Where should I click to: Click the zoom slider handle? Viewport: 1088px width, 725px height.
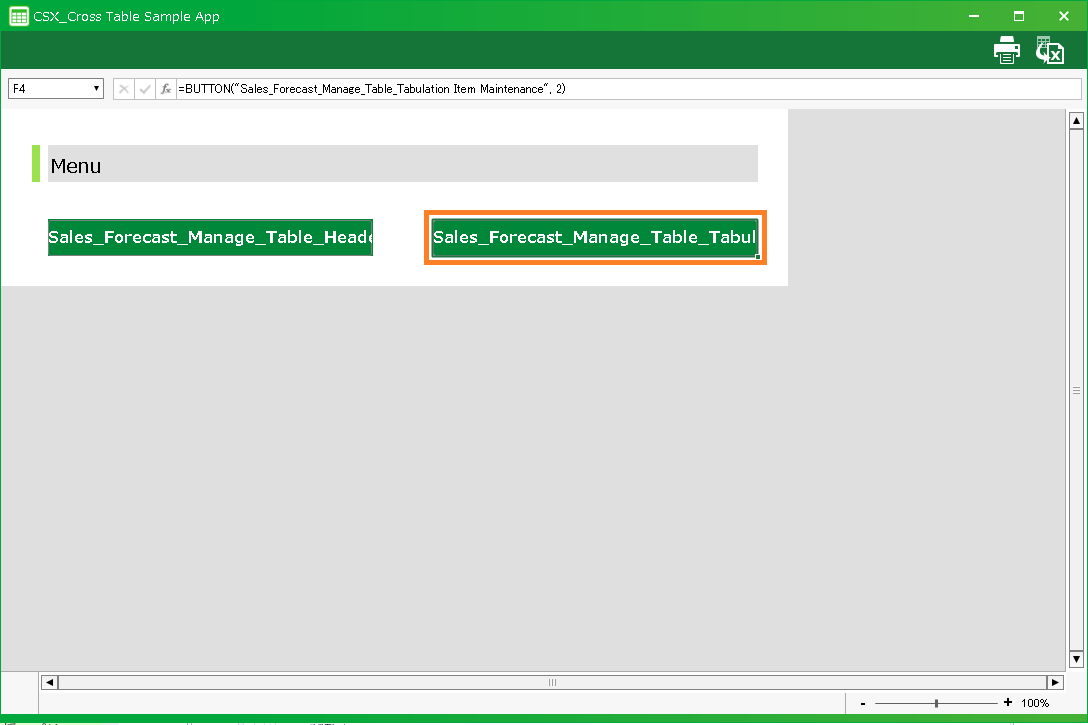tap(936, 703)
